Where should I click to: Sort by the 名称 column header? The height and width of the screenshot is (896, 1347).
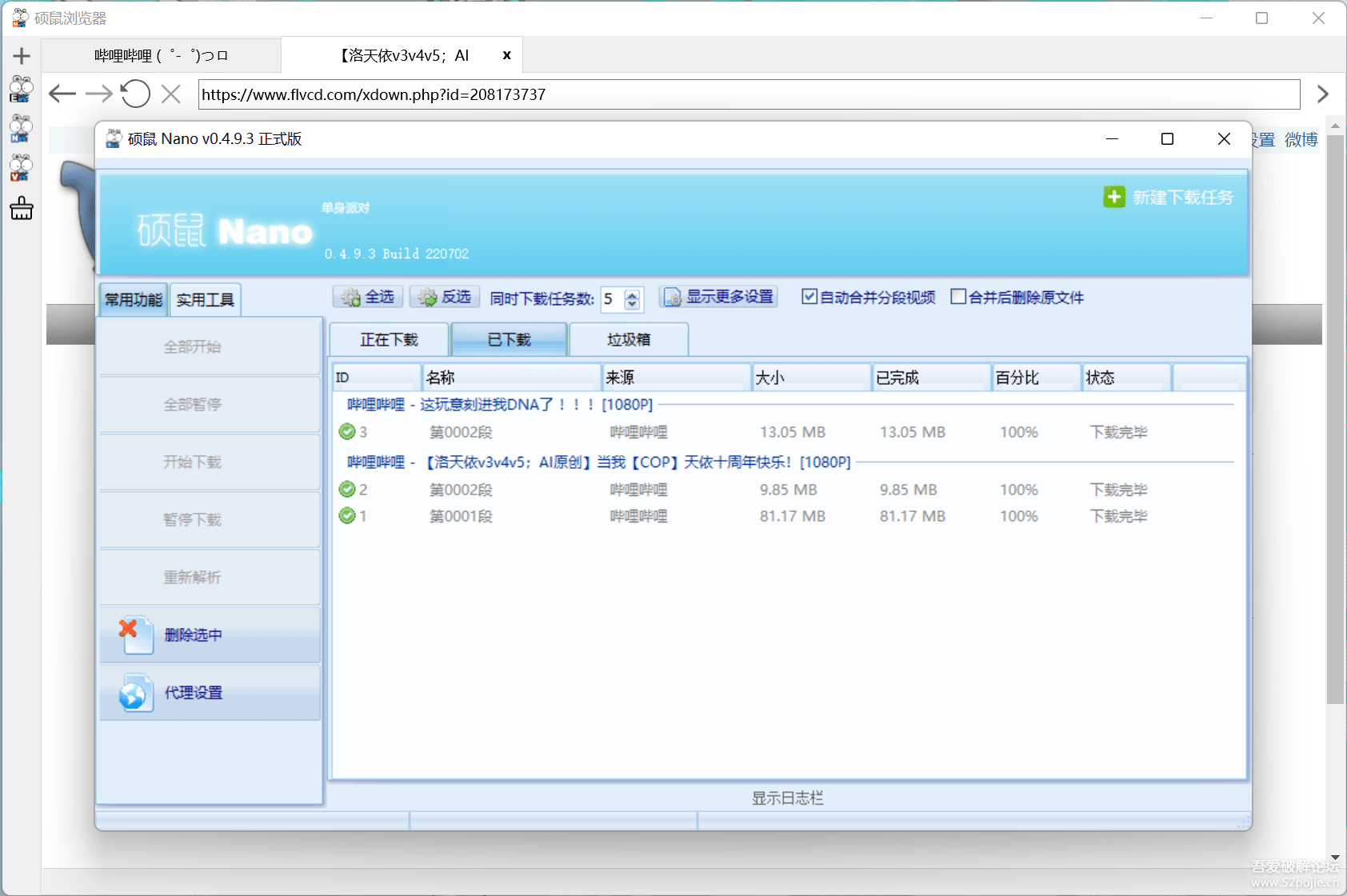(x=512, y=378)
